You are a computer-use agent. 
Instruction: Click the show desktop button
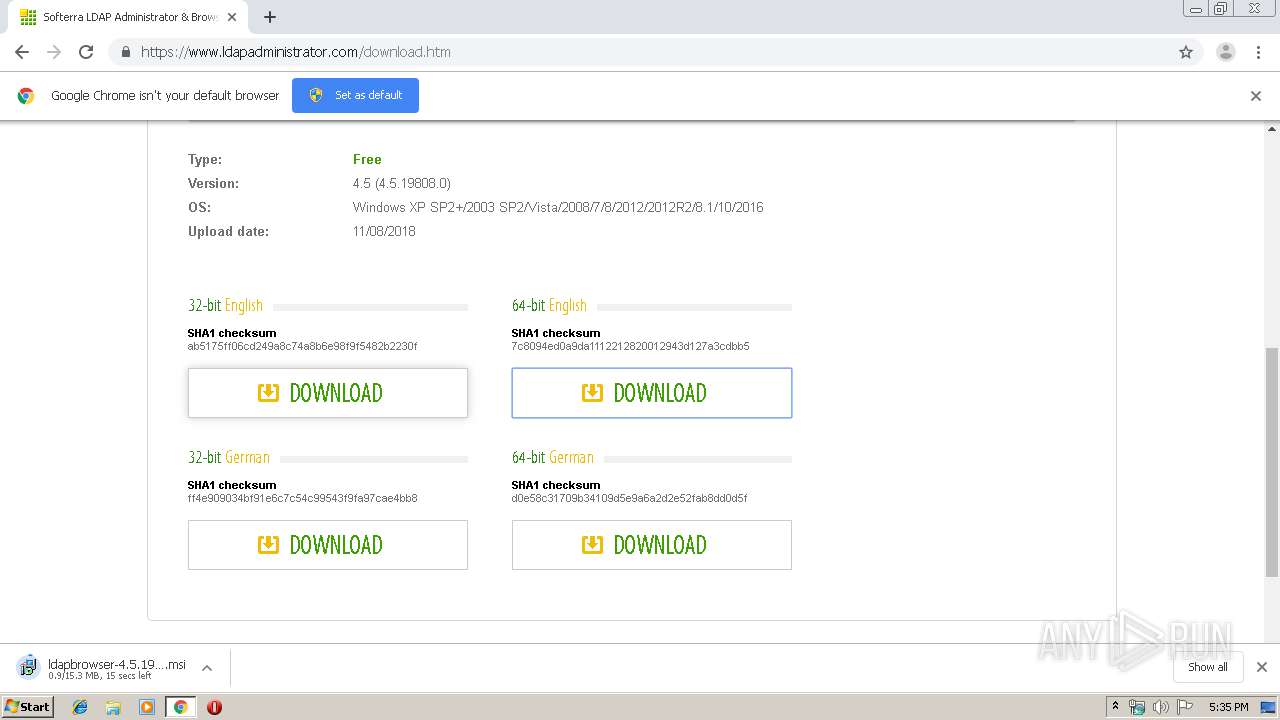click(x=1270, y=707)
